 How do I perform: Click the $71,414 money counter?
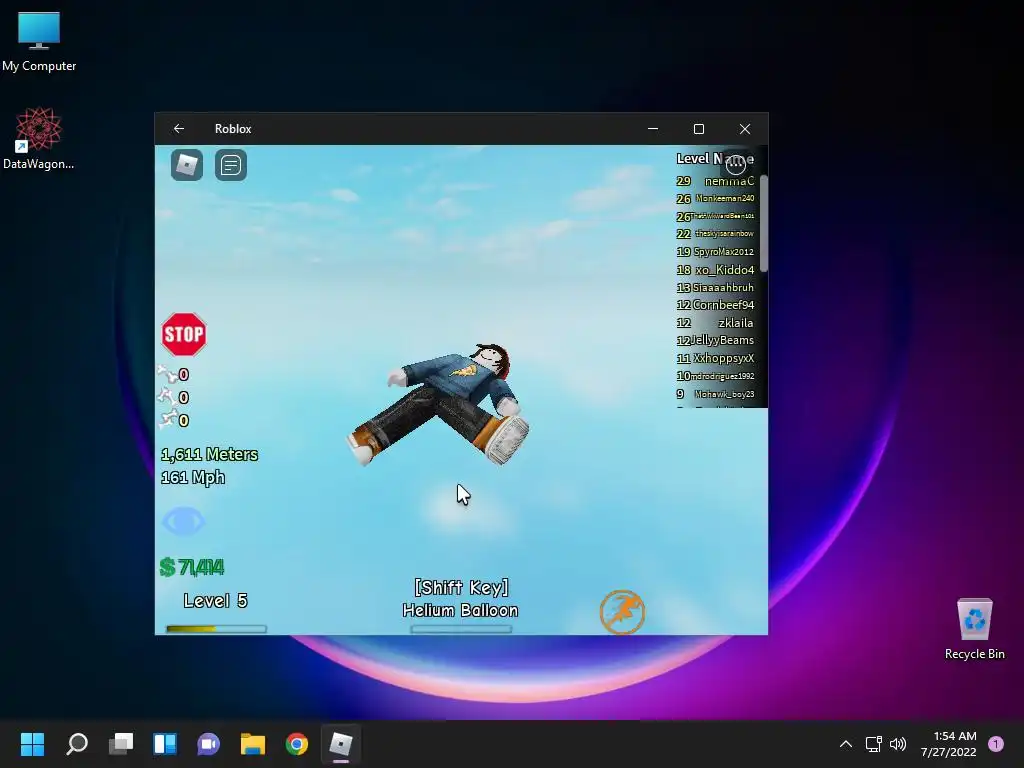(x=192, y=567)
